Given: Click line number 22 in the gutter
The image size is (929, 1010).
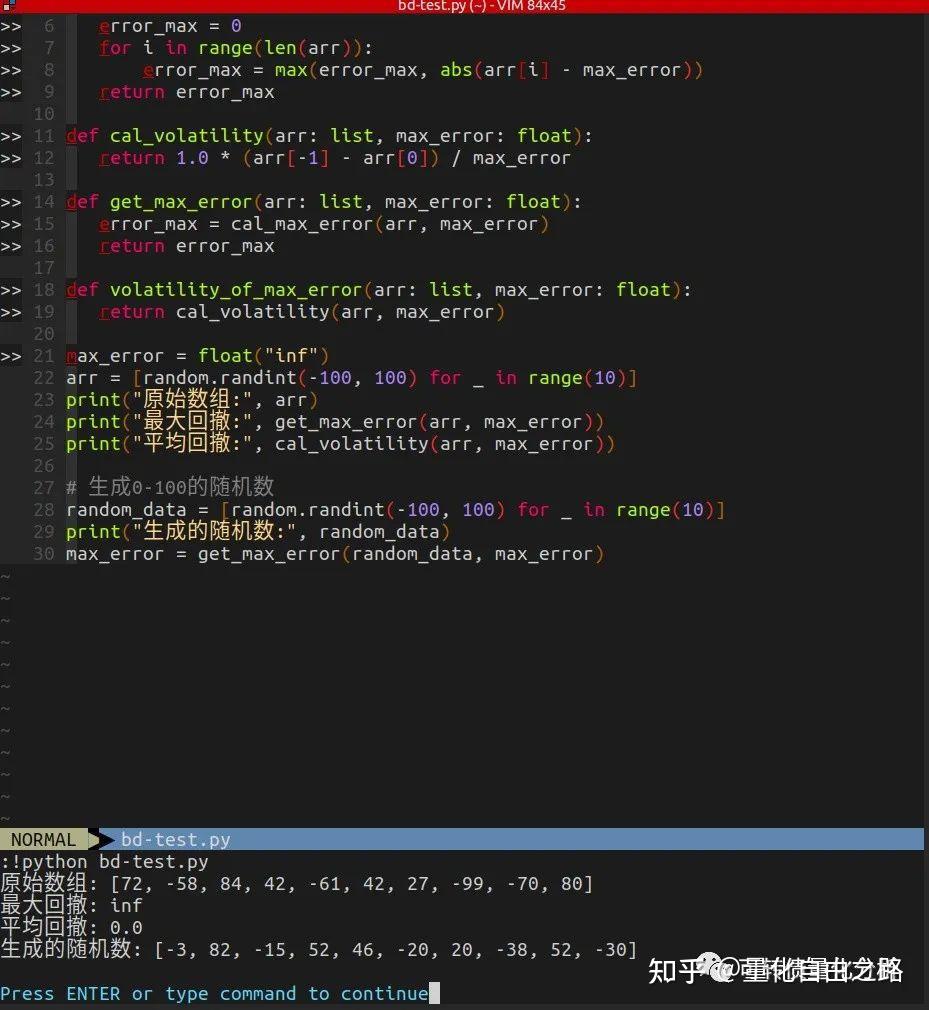Looking at the screenshot, I should (x=44, y=378).
